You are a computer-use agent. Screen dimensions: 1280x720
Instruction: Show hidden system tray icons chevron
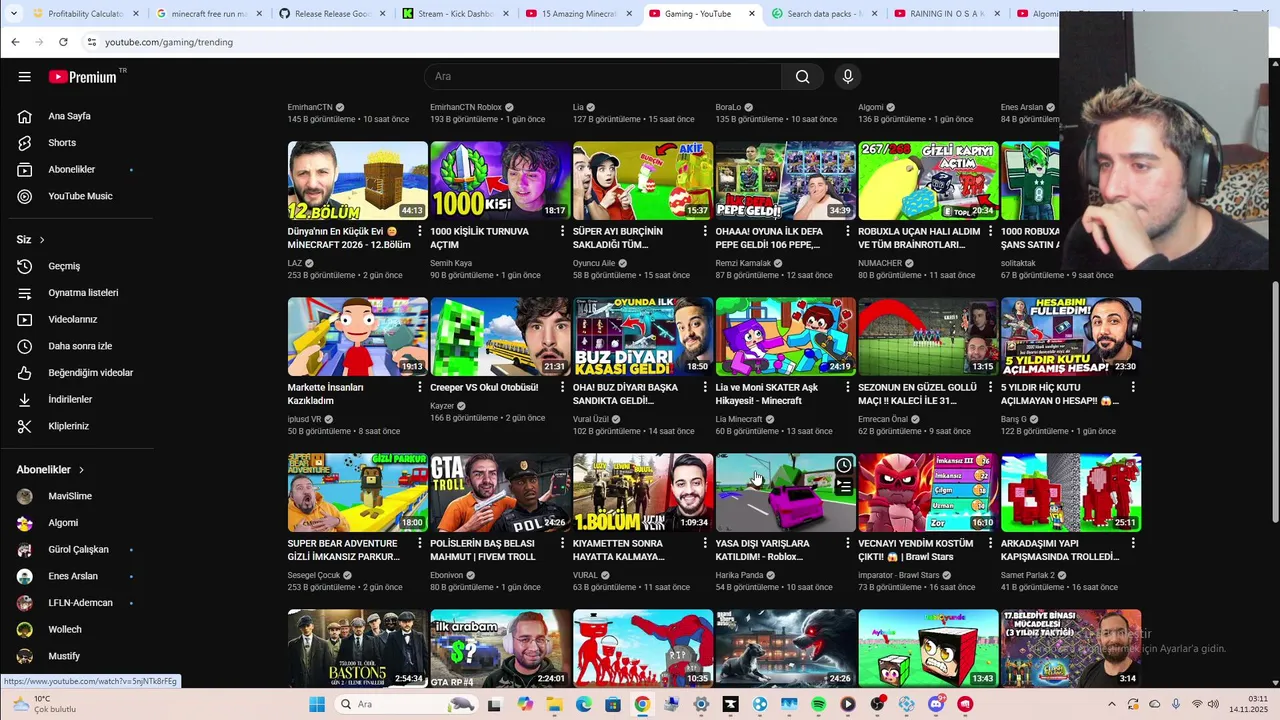click(x=1111, y=704)
